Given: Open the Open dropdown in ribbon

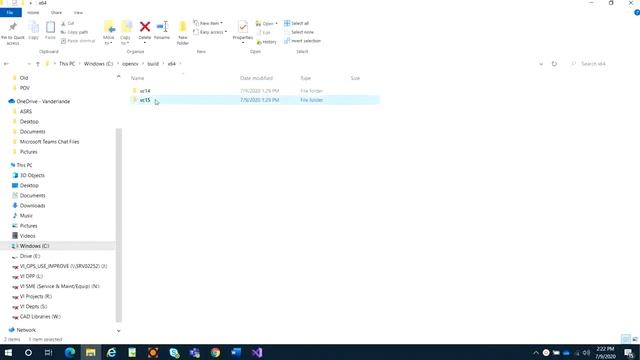Looking at the screenshot, I should click(267, 24).
